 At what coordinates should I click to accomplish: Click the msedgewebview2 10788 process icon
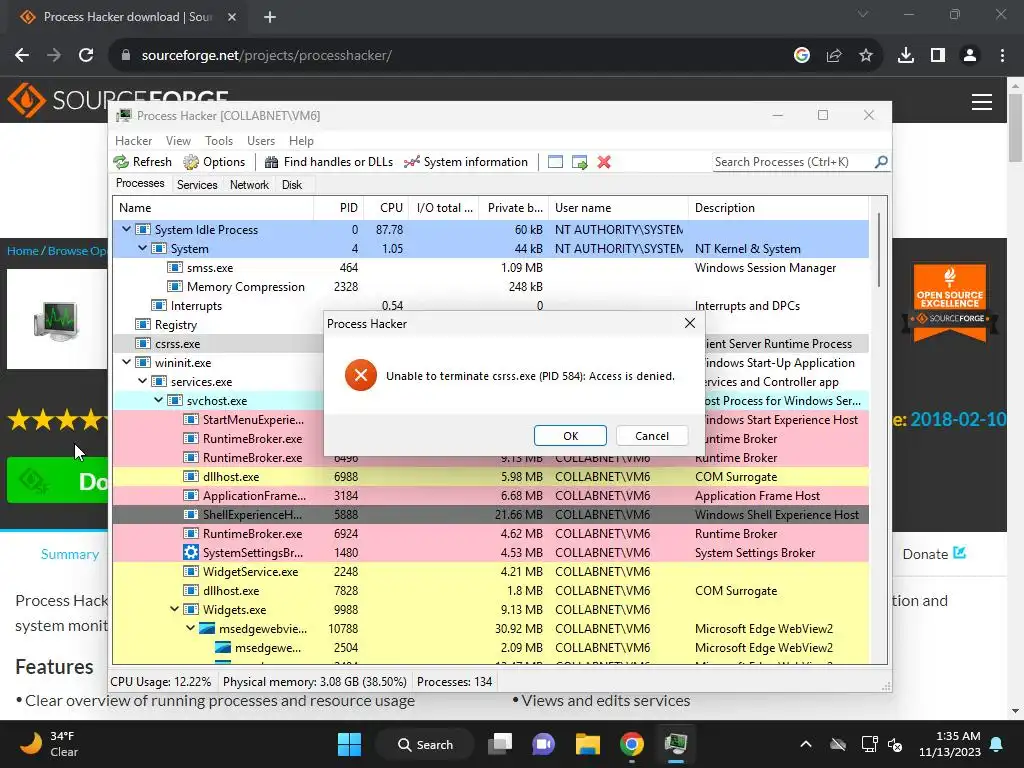207,628
